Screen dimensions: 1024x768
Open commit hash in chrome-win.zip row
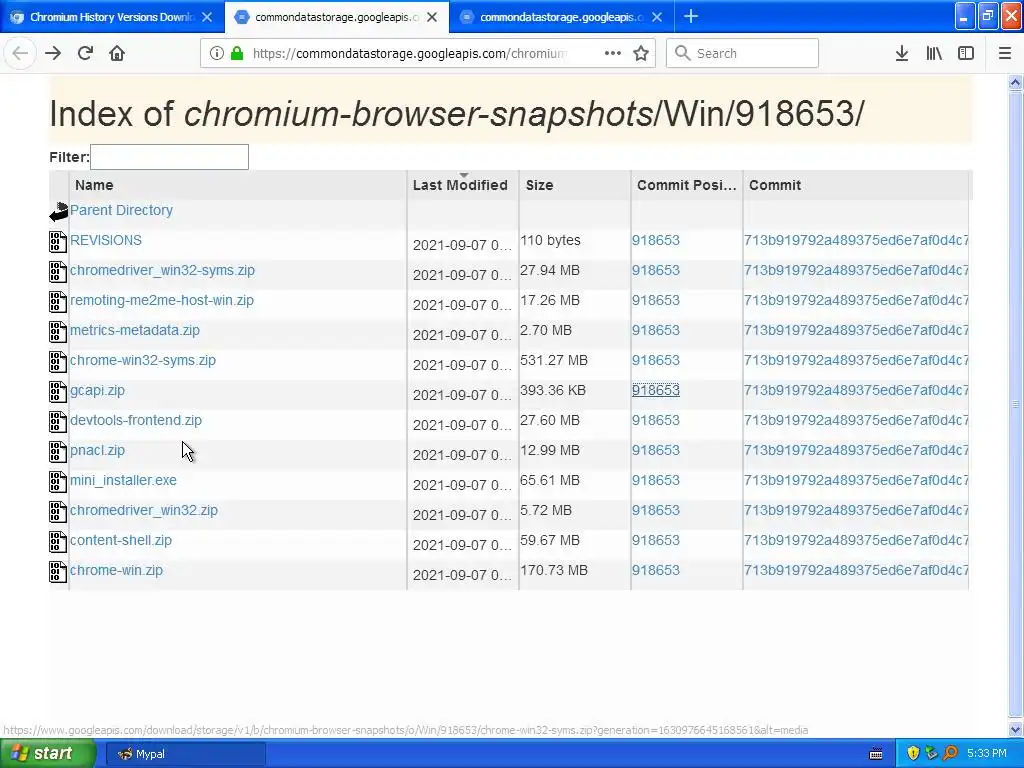[856, 570]
